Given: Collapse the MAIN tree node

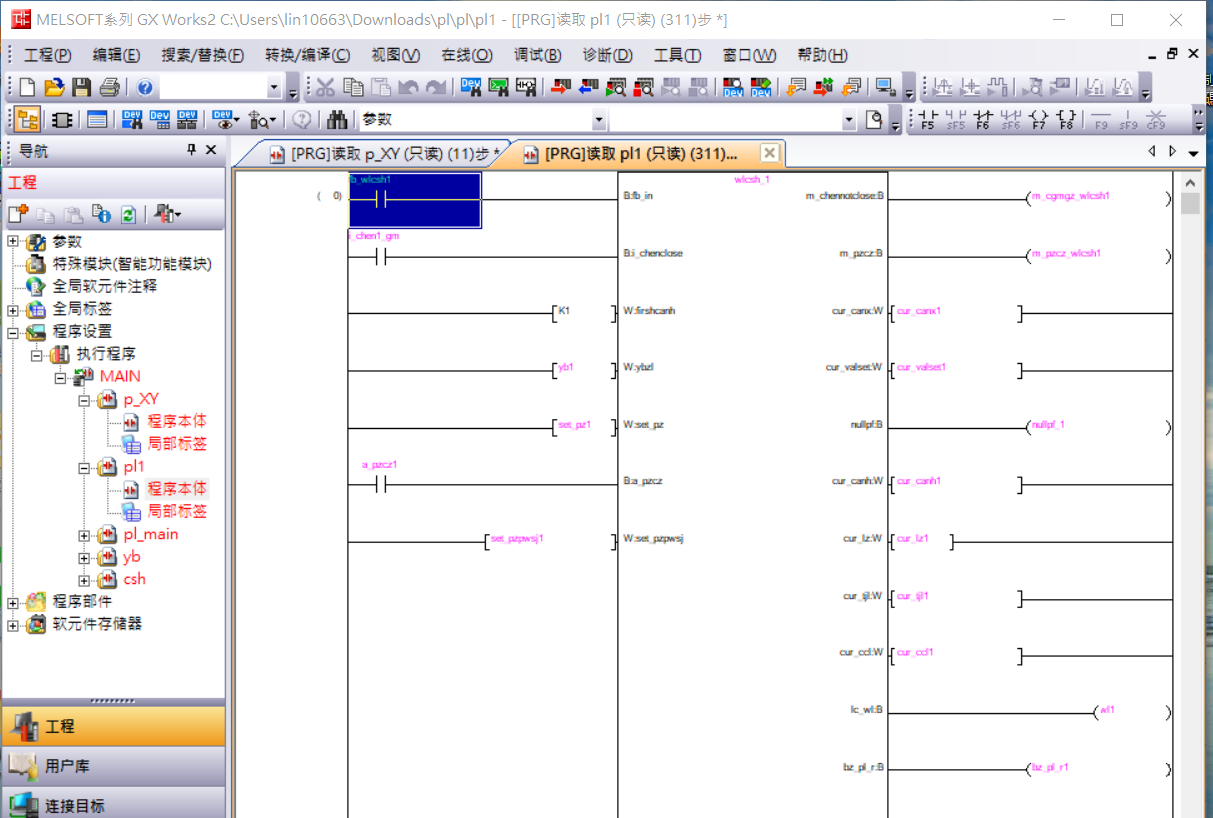Looking at the screenshot, I should (x=60, y=377).
